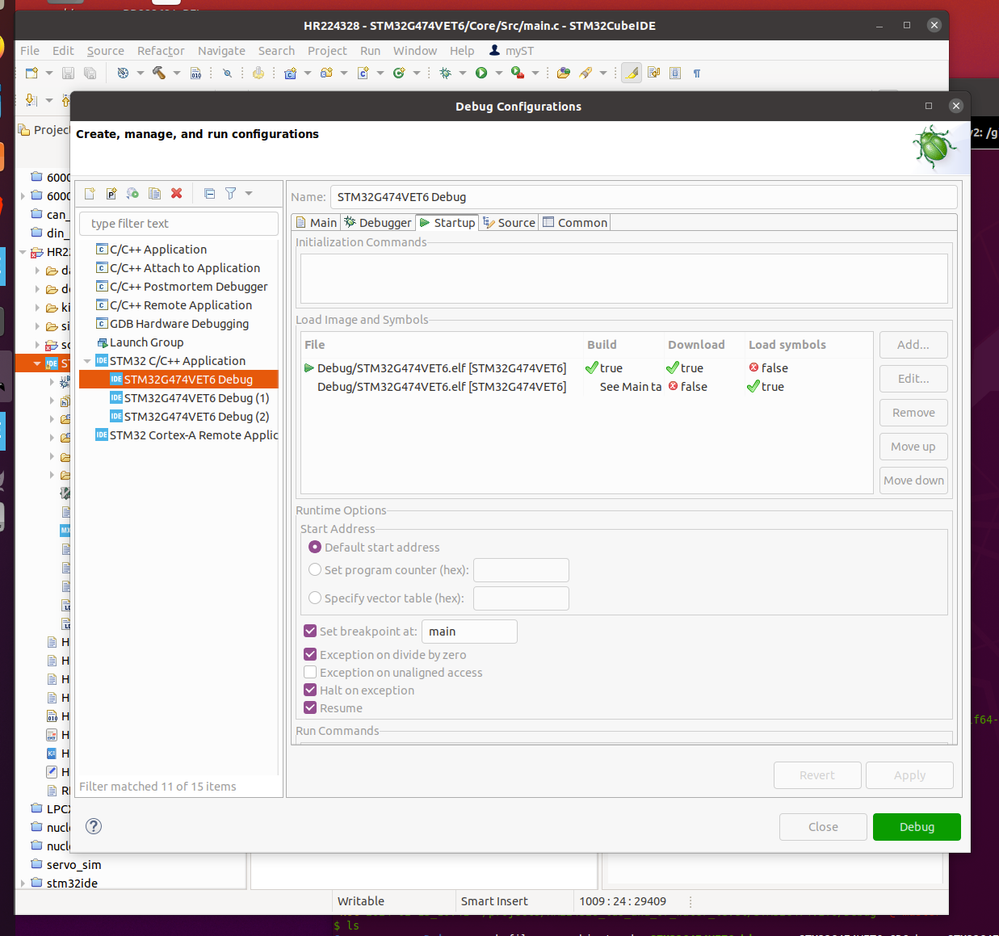Toggle the Set breakpoint at checkbox
999x936 pixels.
(310, 631)
